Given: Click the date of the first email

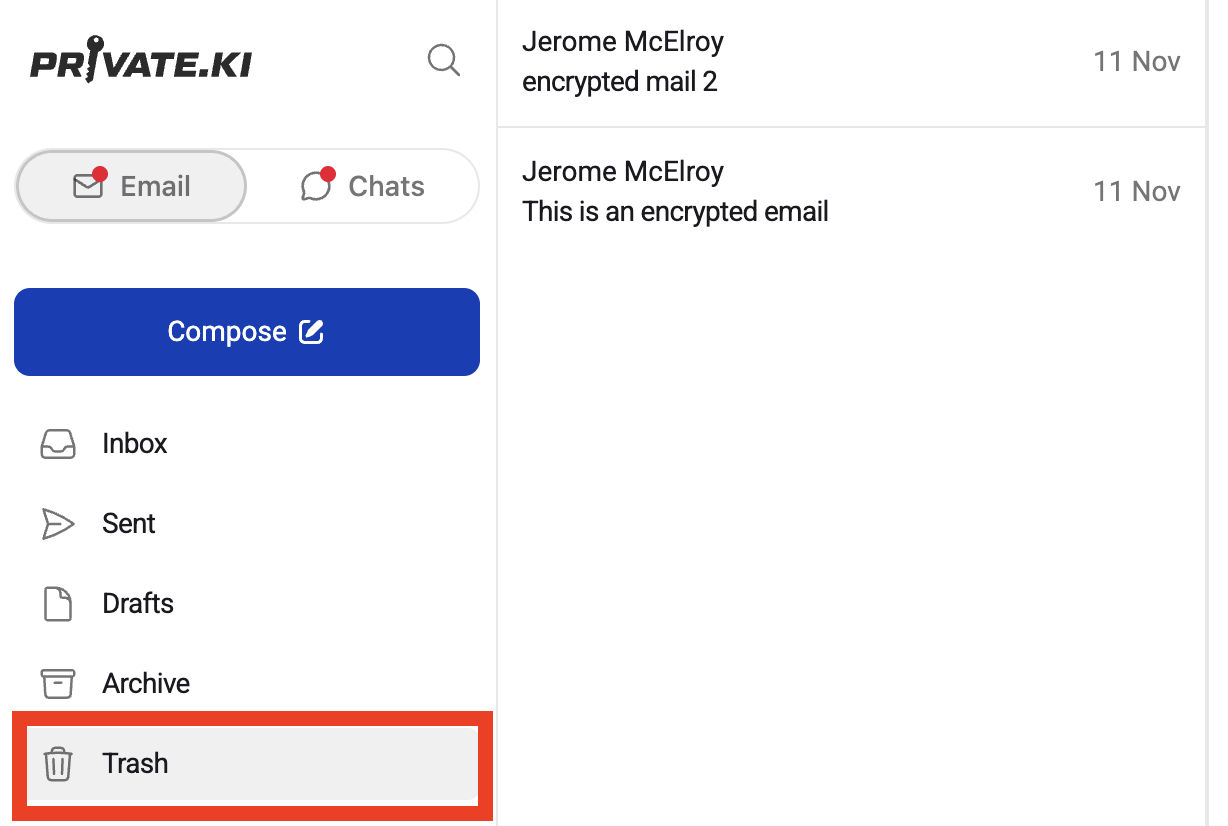Looking at the screenshot, I should click(x=1137, y=62).
